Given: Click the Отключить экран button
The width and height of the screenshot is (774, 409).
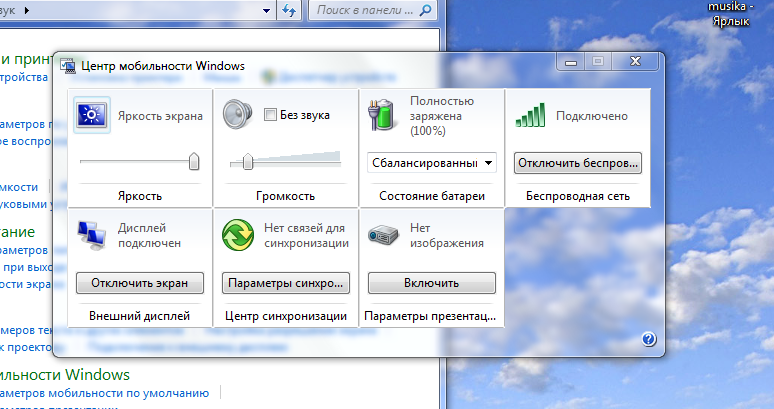Looking at the screenshot, I should click(140, 283).
